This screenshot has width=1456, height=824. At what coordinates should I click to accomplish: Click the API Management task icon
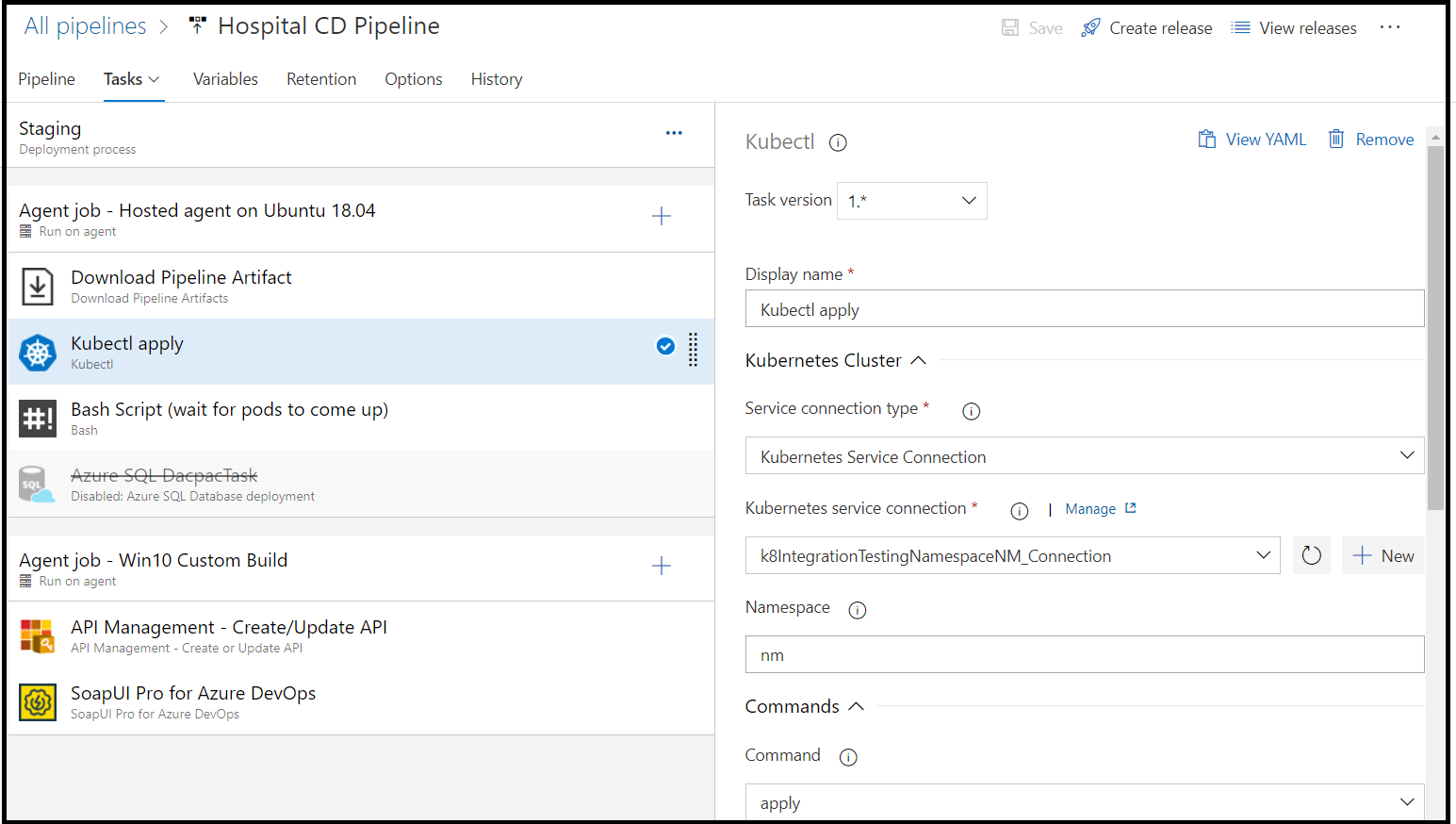[38, 636]
